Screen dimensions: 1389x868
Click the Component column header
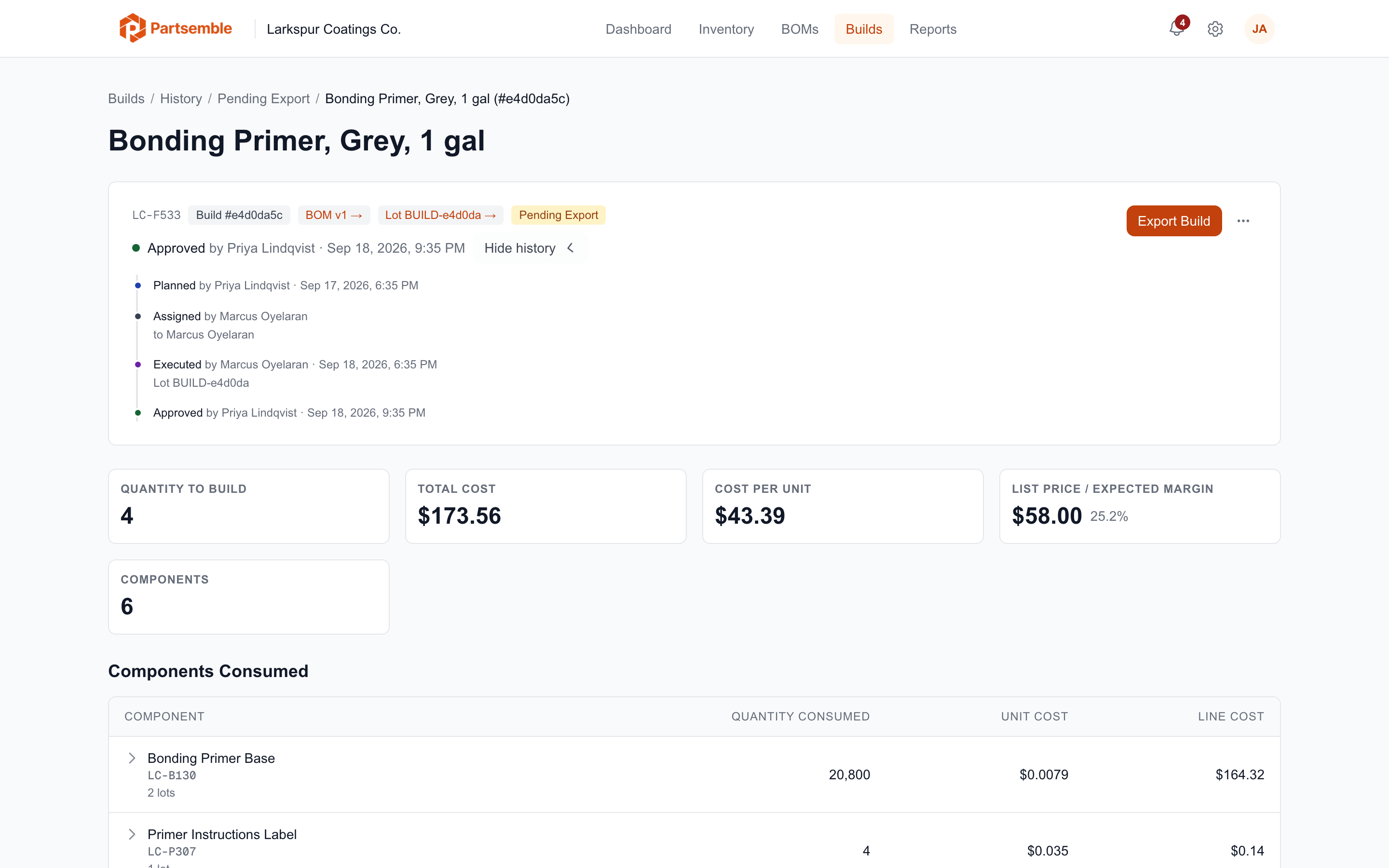[x=164, y=716]
